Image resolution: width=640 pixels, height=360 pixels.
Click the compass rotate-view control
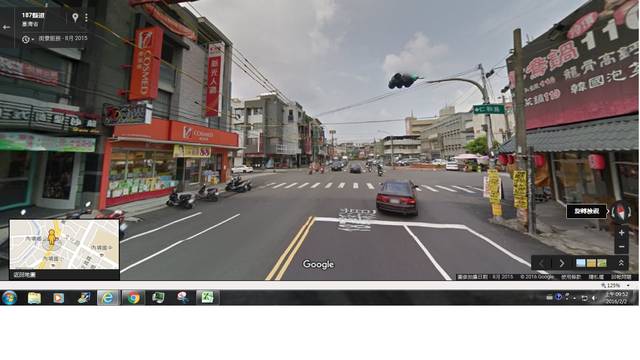620,212
